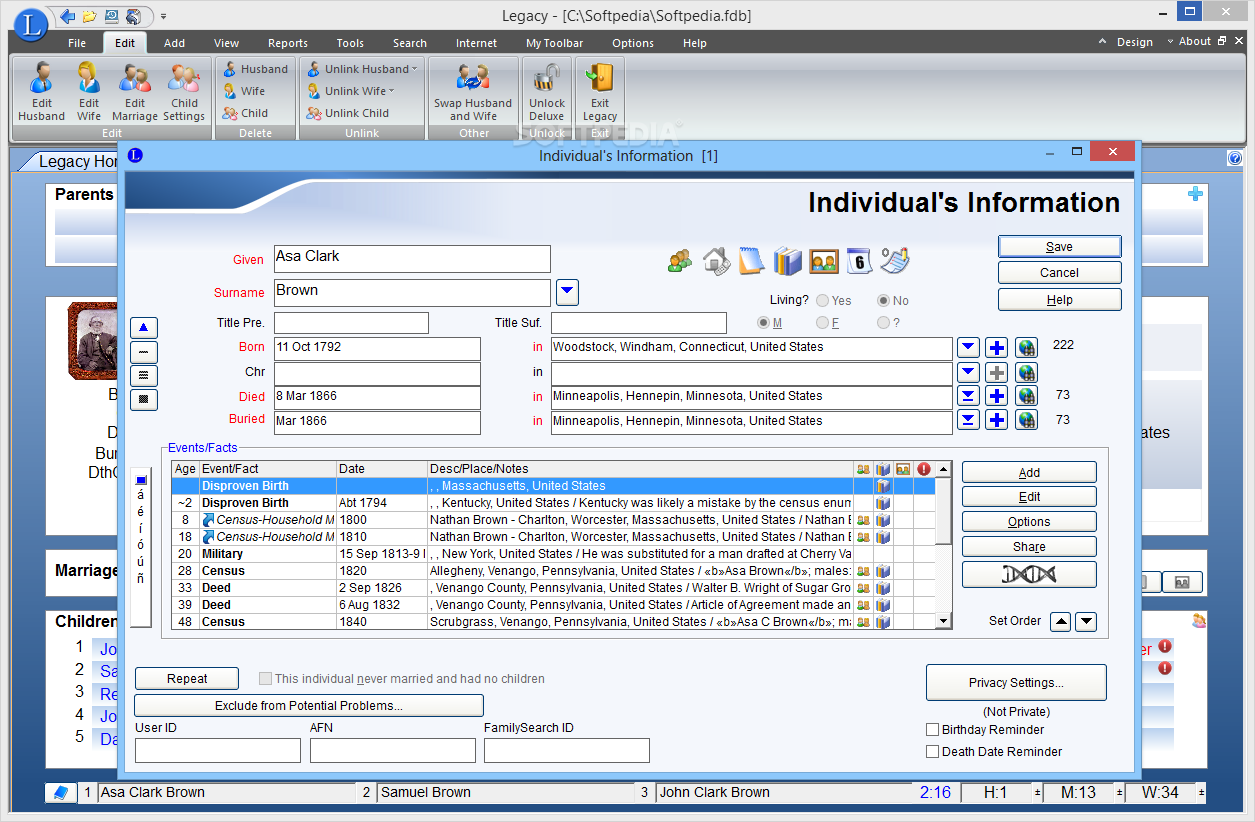Screen dimensions: 1255x822
Task: Click the blue plus next to Died location
Action: click(996, 396)
